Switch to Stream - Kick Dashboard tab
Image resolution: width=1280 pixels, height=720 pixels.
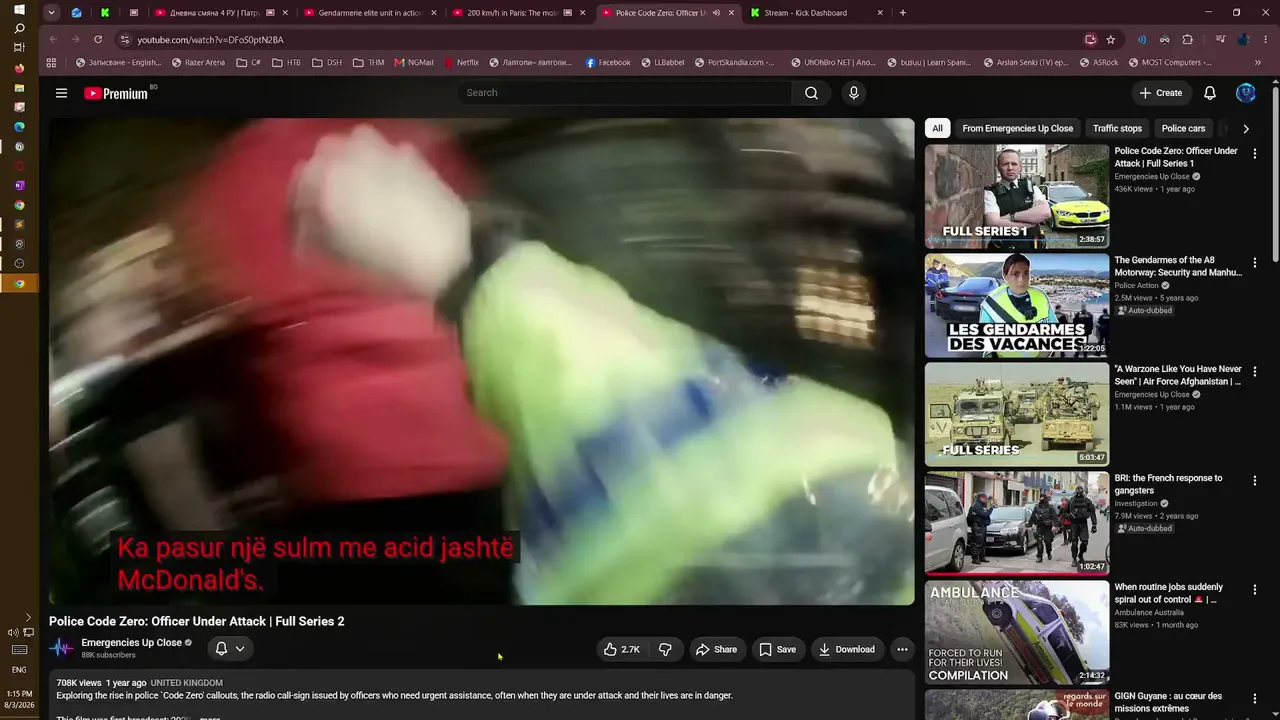click(816, 13)
